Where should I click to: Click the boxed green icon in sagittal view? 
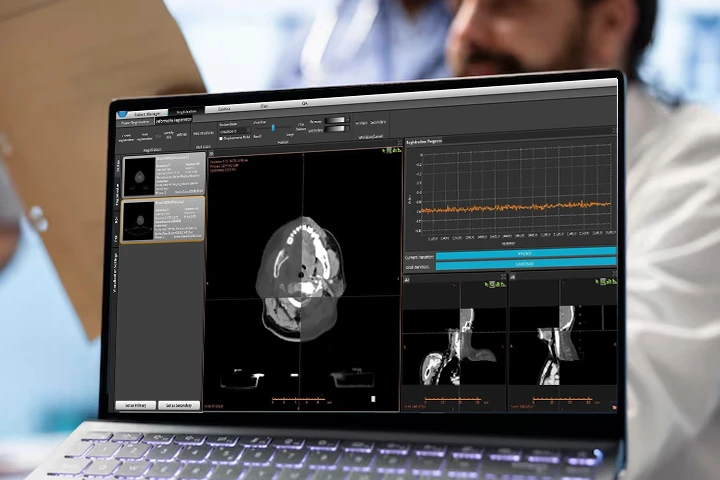coord(602,282)
